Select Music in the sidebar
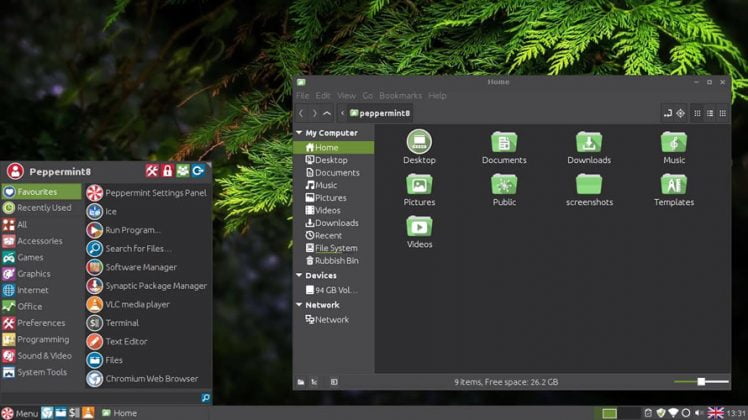This screenshot has width=748, height=420. pyautogui.click(x=333, y=185)
